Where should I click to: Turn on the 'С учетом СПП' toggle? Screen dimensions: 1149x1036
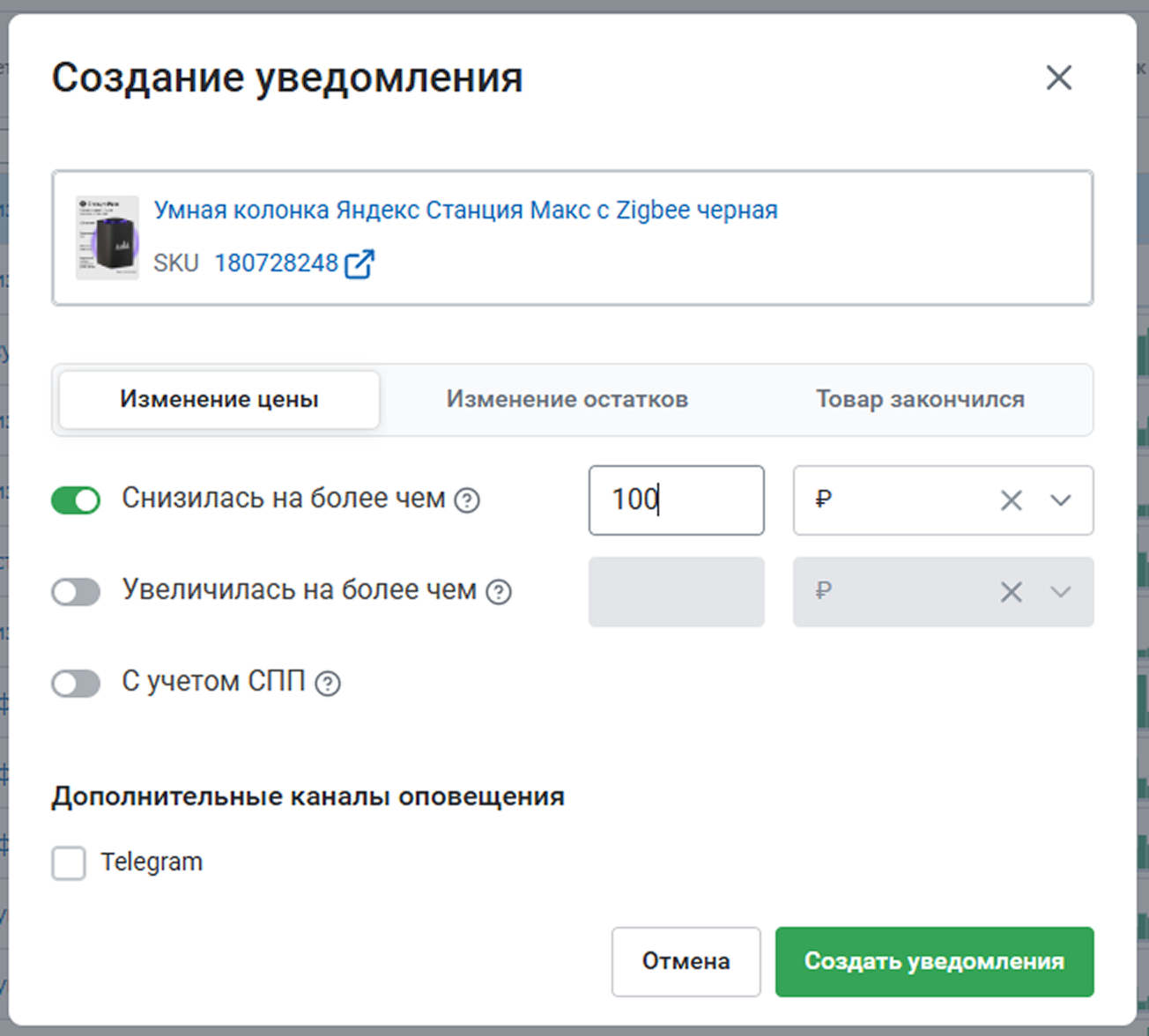(76, 683)
